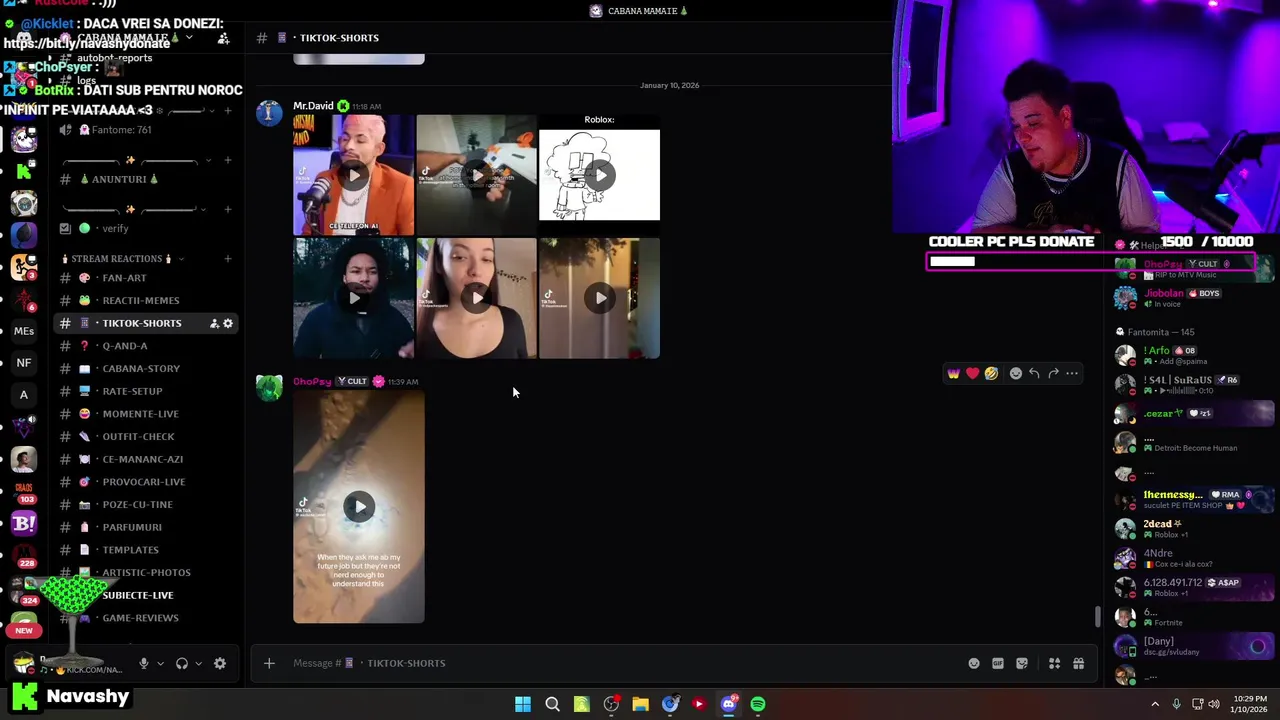This screenshot has height=720, width=1280.
Task: Open the verify channel
Action: point(148,228)
